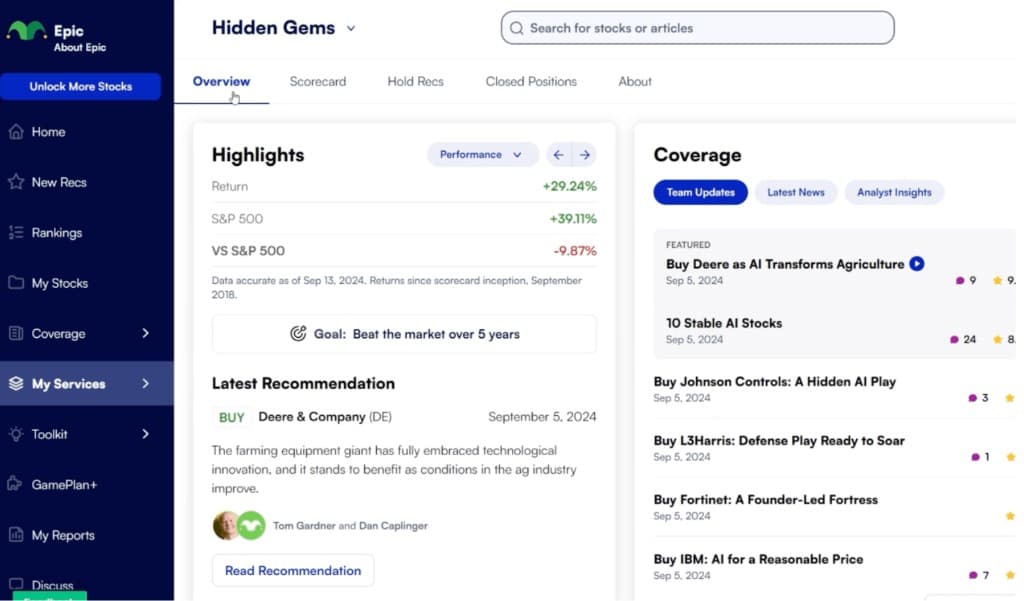Click the Goal: Beat the market box
The width and height of the screenshot is (1024, 601).
tap(404, 334)
